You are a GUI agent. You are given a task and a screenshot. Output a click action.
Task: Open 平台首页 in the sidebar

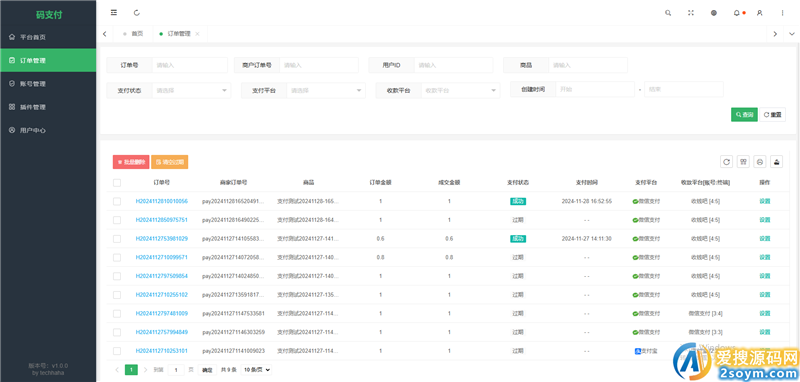(x=48, y=37)
